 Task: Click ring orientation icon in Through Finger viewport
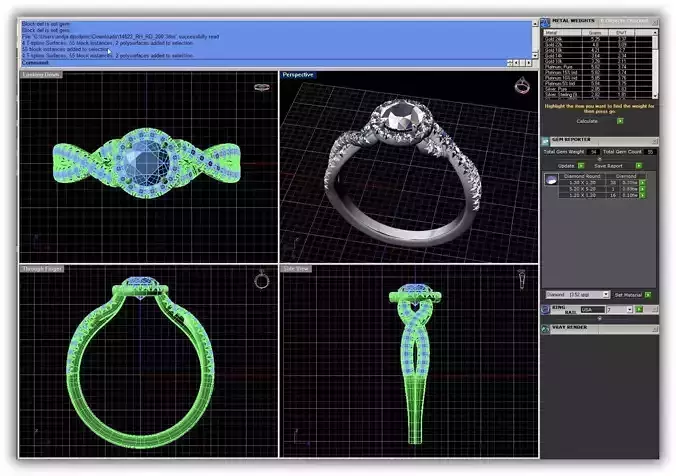pos(262,279)
